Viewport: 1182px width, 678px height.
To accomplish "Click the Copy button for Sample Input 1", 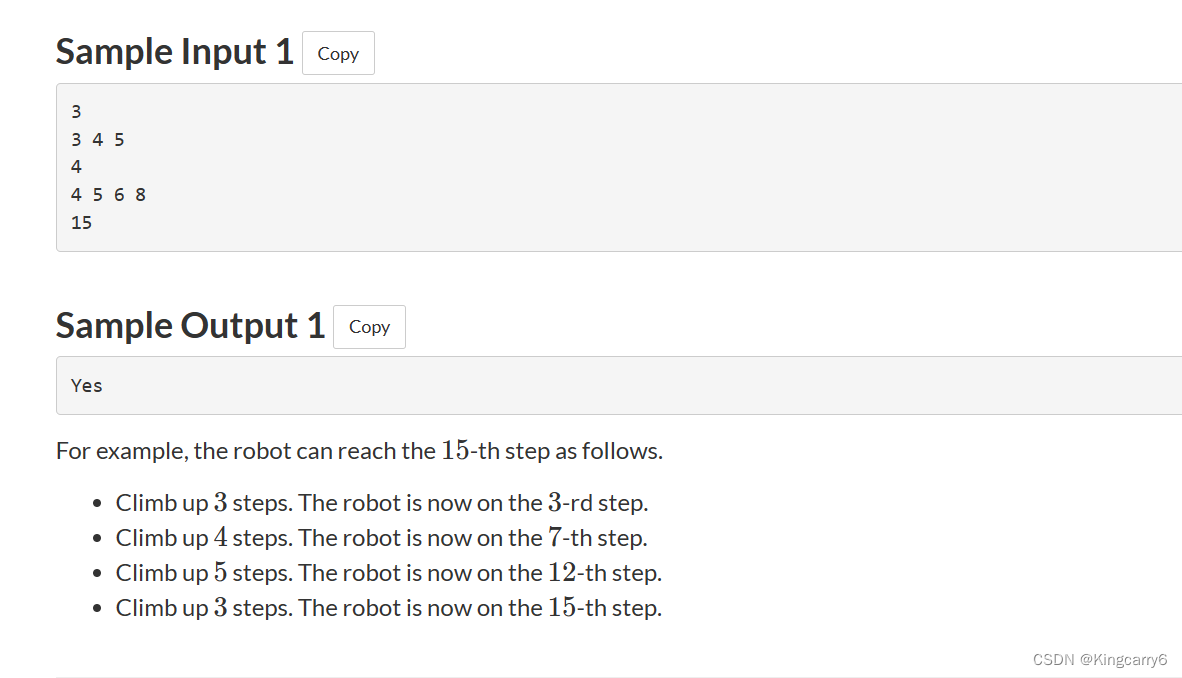I will point(338,53).
